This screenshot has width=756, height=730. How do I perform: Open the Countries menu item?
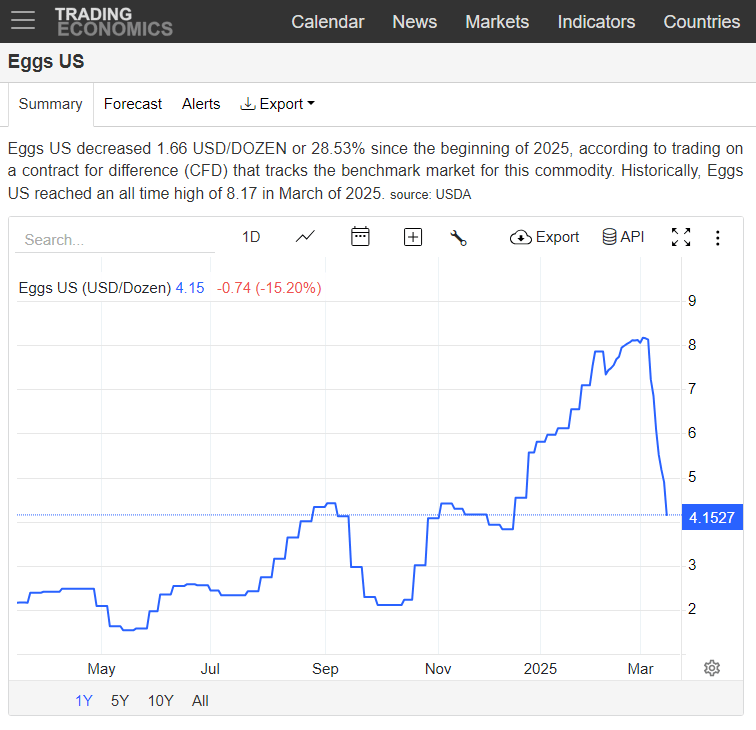(702, 22)
